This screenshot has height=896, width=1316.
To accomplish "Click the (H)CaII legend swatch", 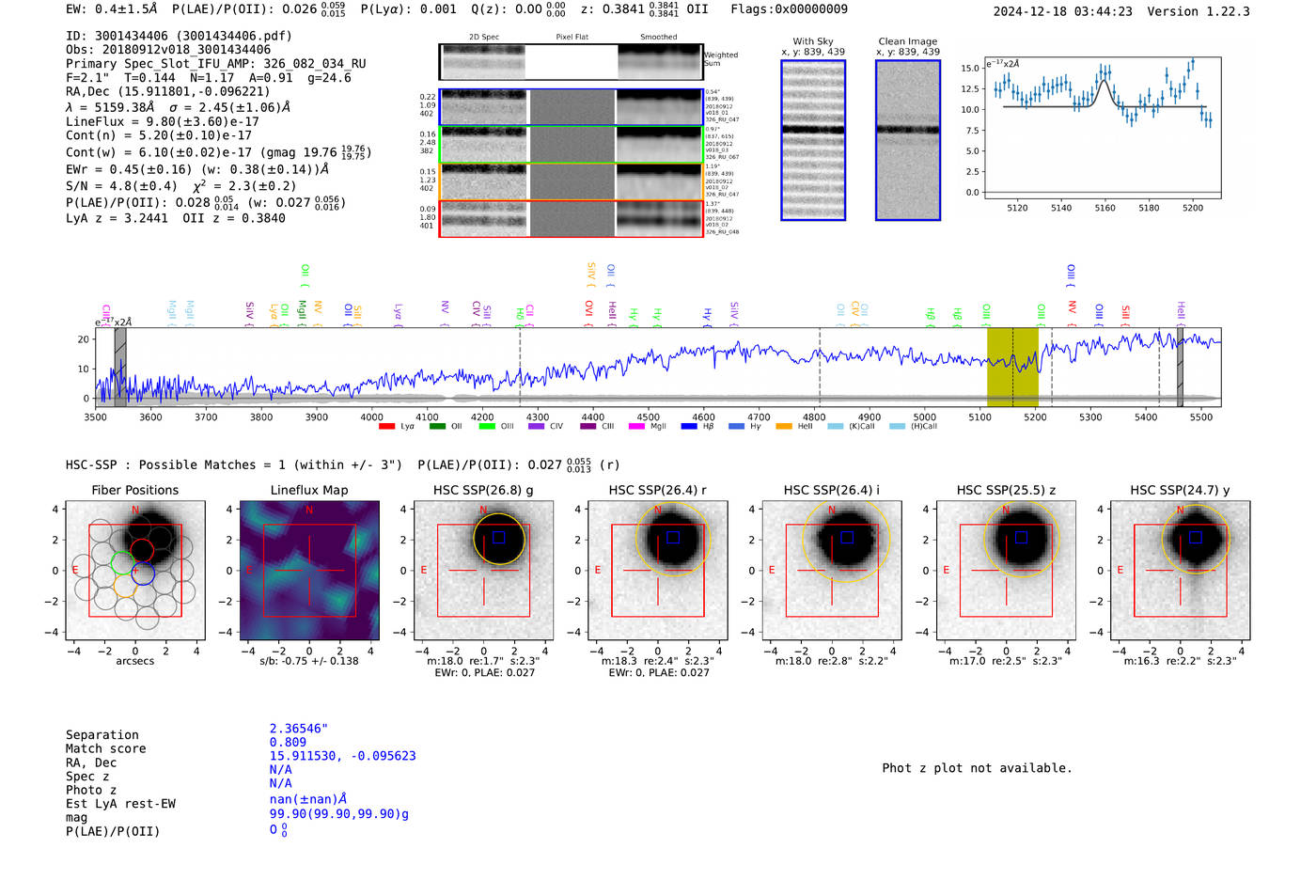I will point(897,427).
